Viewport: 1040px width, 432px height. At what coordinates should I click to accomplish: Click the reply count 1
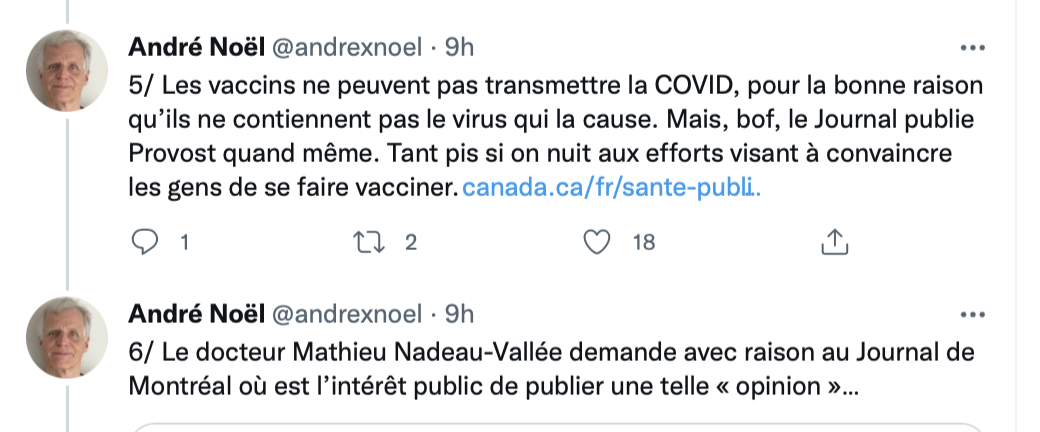185,243
